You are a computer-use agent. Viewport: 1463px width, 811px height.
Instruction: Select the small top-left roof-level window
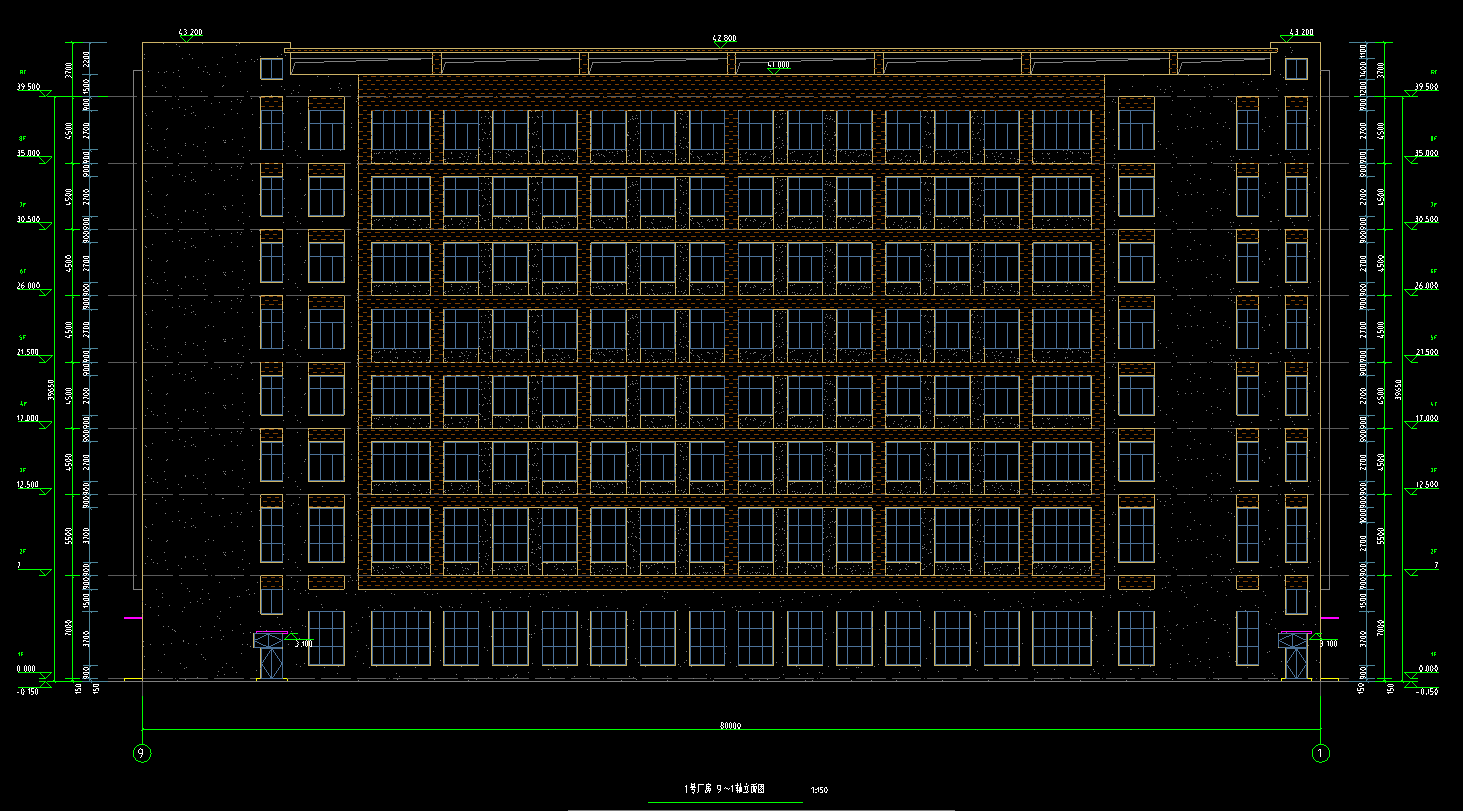pos(271,69)
